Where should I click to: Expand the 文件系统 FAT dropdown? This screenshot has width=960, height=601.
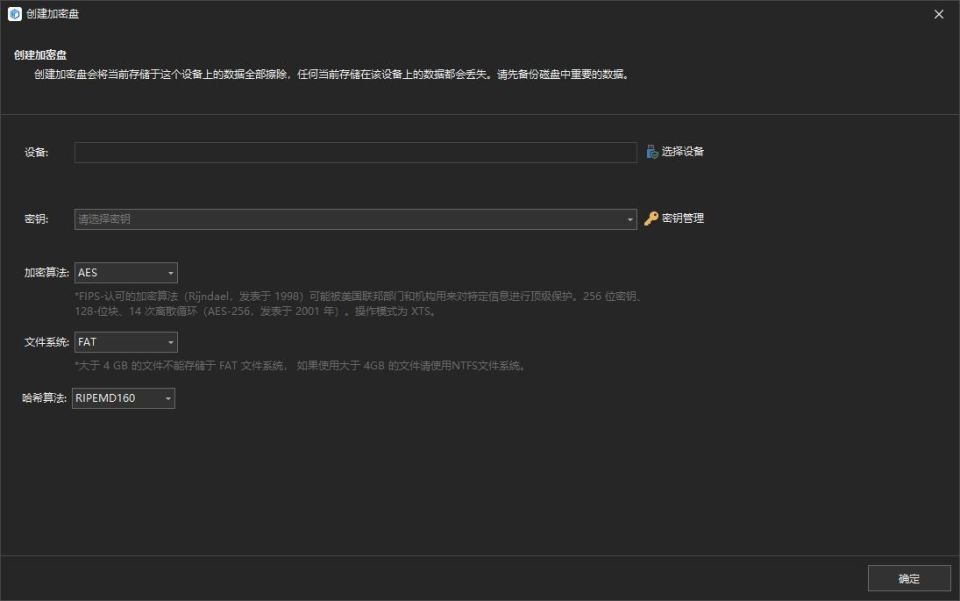[126, 342]
